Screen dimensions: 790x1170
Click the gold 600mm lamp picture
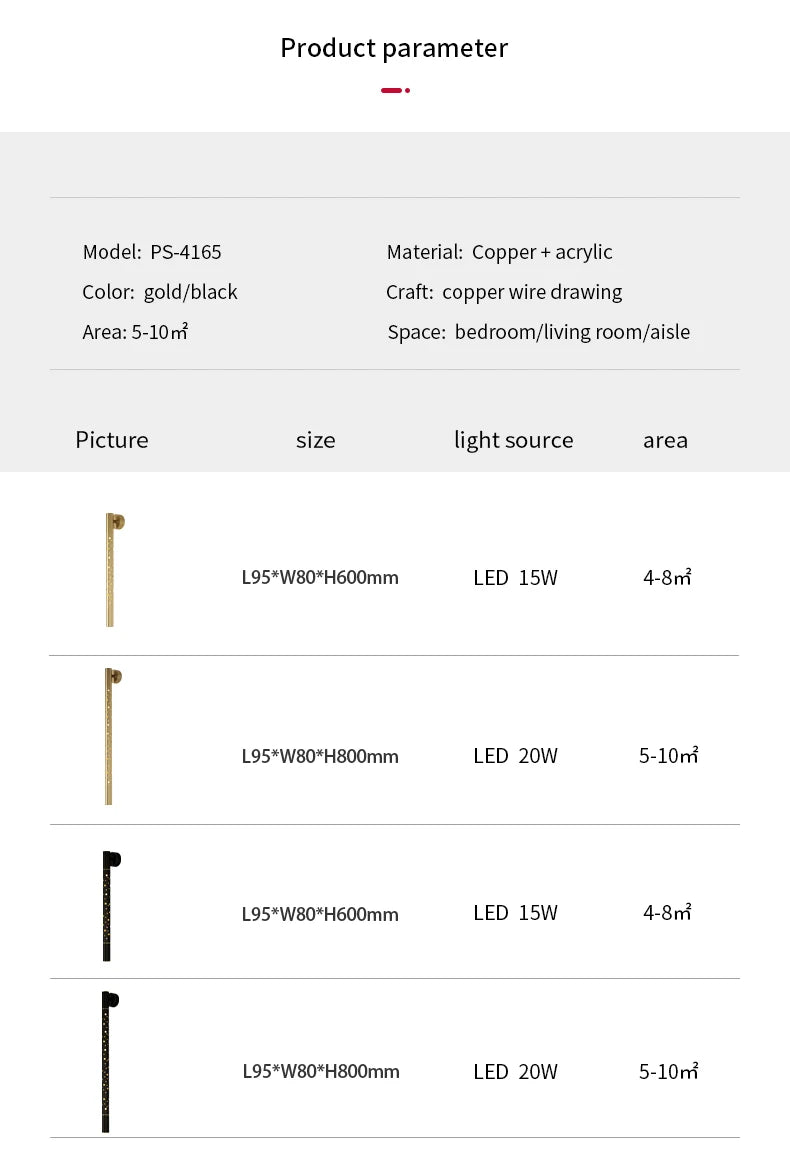tap(114, 569)
